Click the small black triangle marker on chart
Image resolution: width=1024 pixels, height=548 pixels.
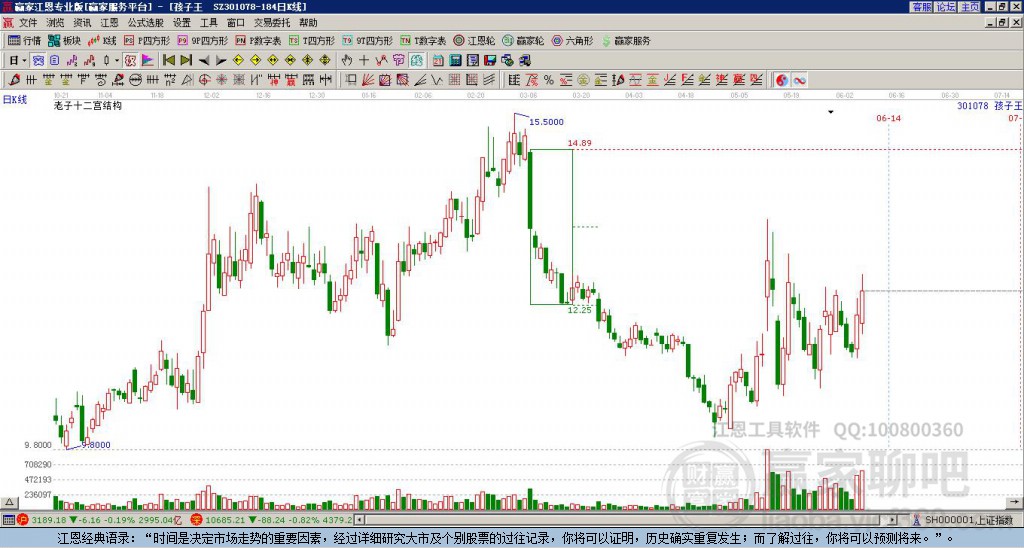click(x=831, y=112)
